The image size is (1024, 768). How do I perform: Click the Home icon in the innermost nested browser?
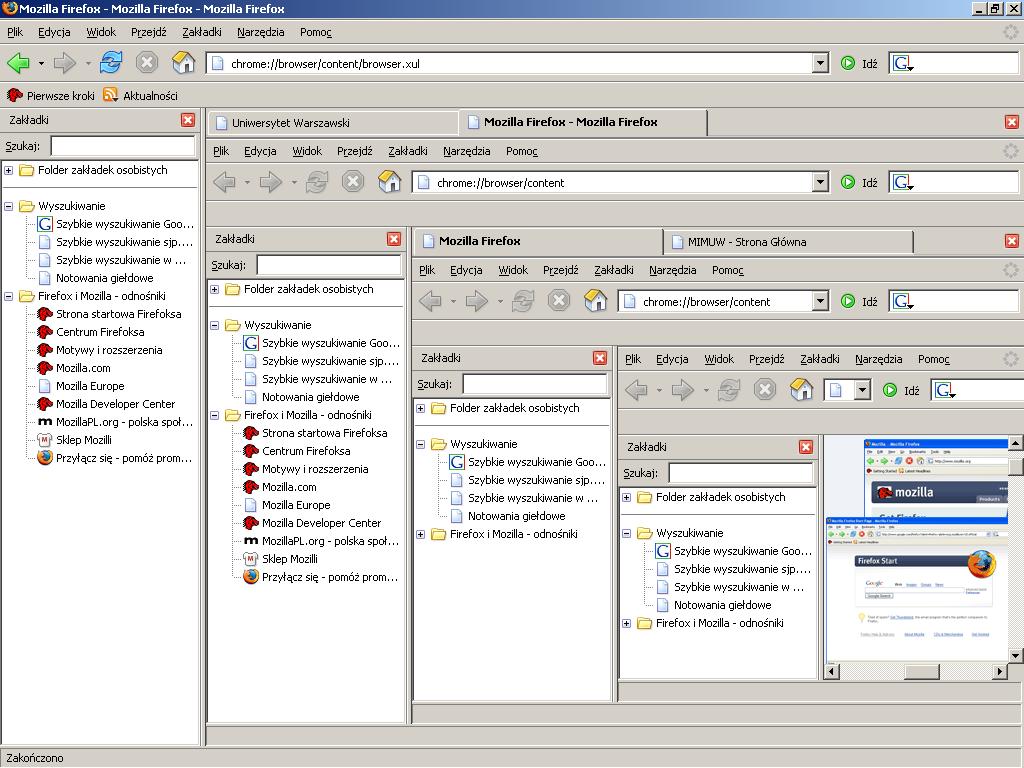(x=801, y=390)
